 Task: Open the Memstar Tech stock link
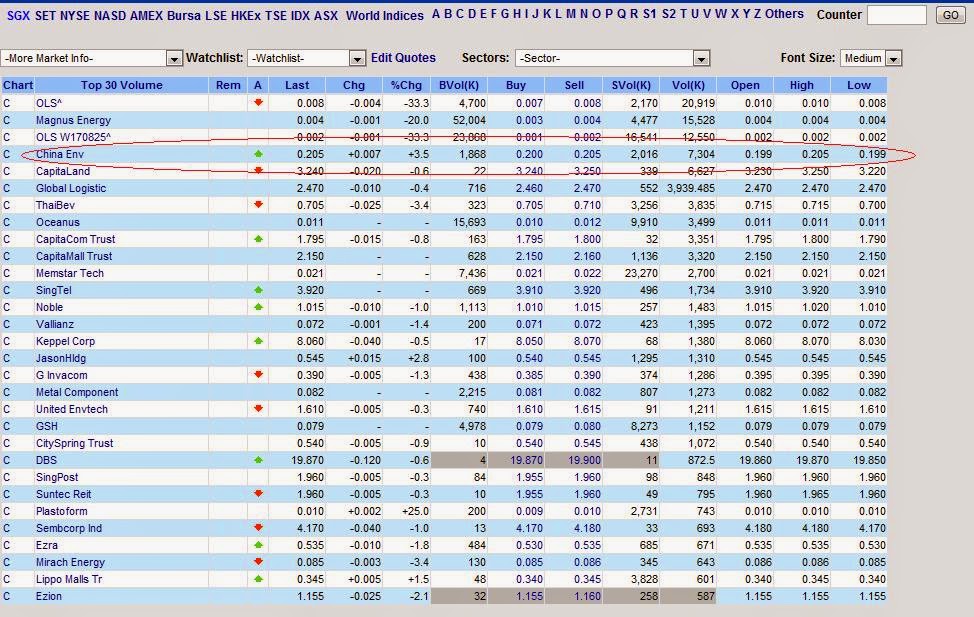(x=70, y=273)
